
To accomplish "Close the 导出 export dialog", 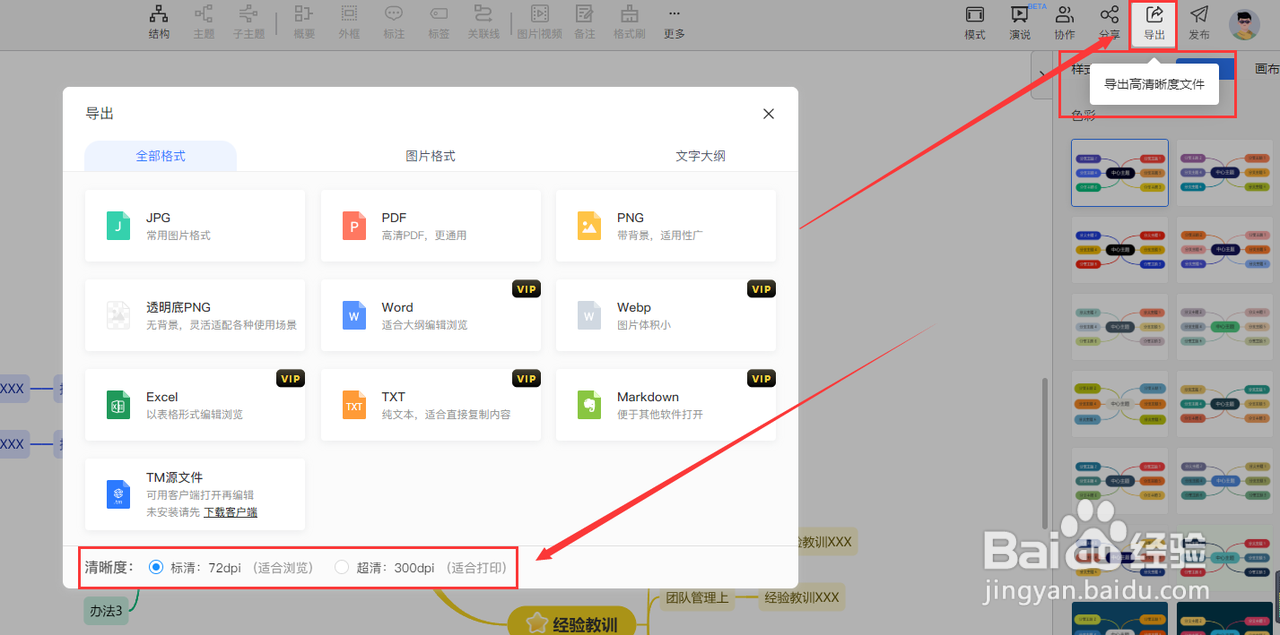I will point(769,114).
